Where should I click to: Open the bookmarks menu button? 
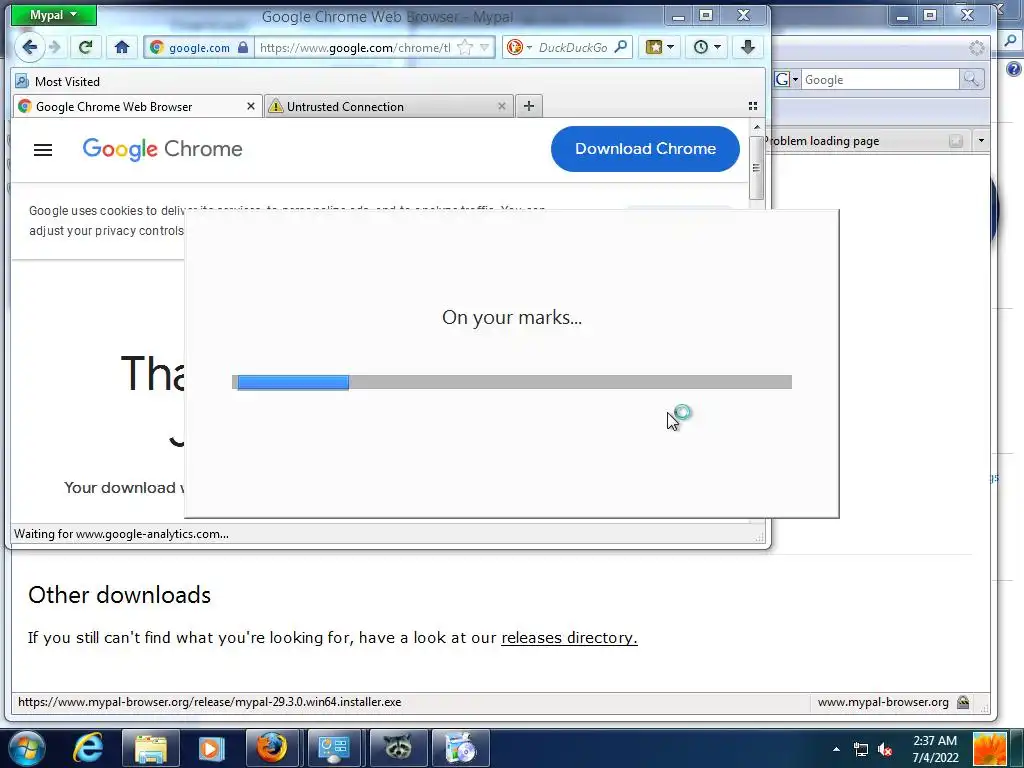(x=659, y=47)
